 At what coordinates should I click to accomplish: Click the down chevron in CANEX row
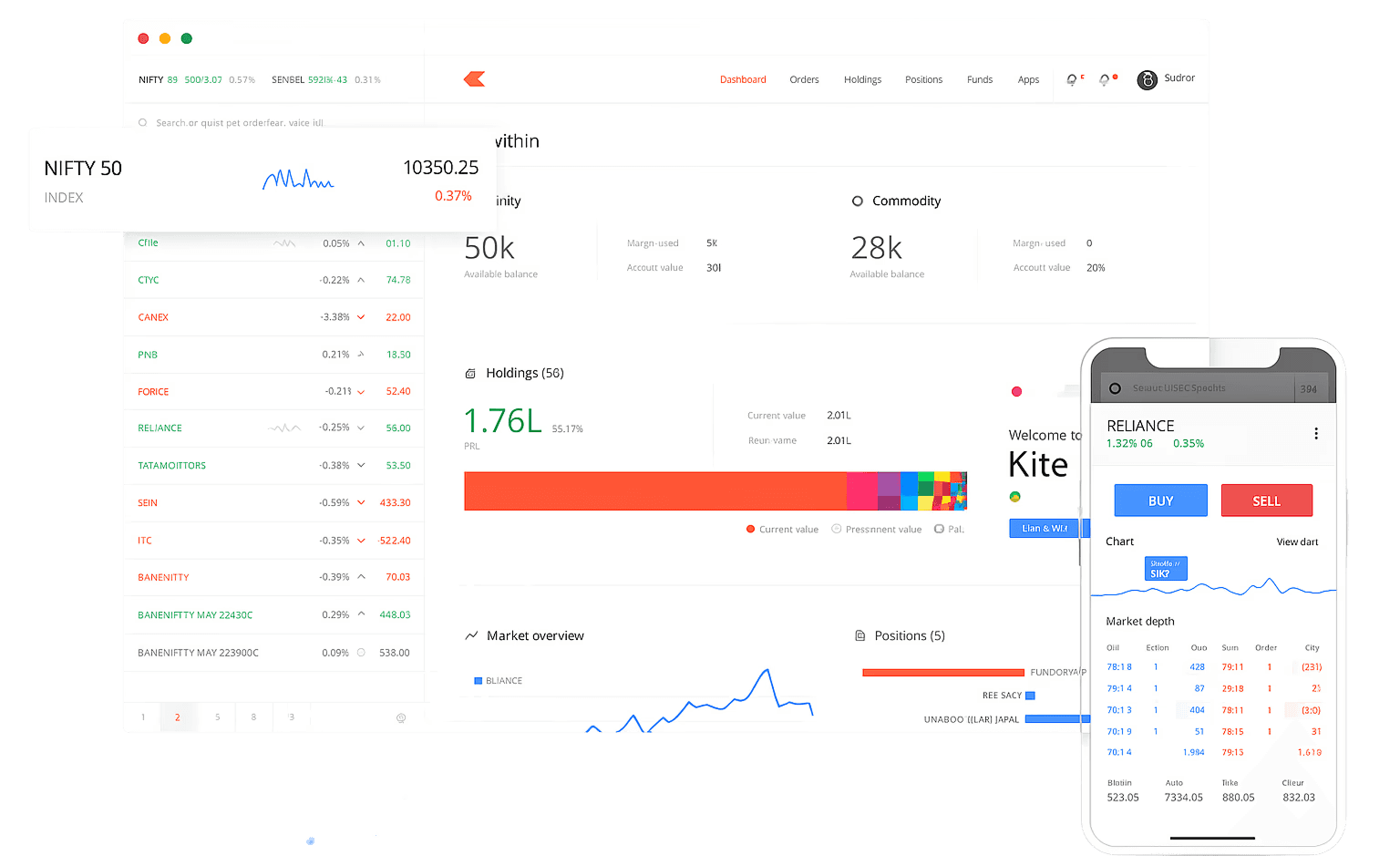(x=361, y=317)
